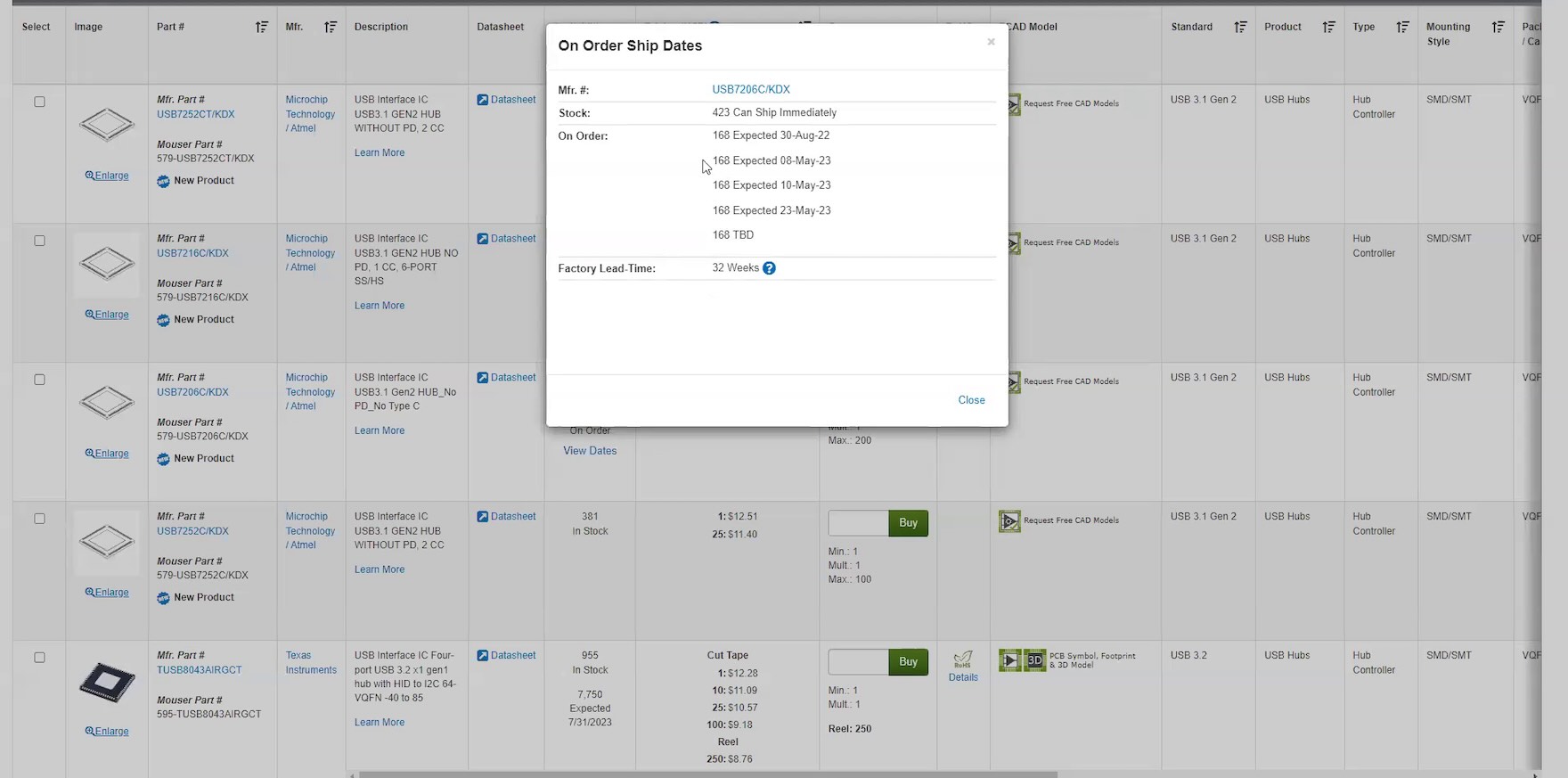Click the datasheet icon for USB7252CT/KDX
This screenshot has width=1568, height=778.
482,100
